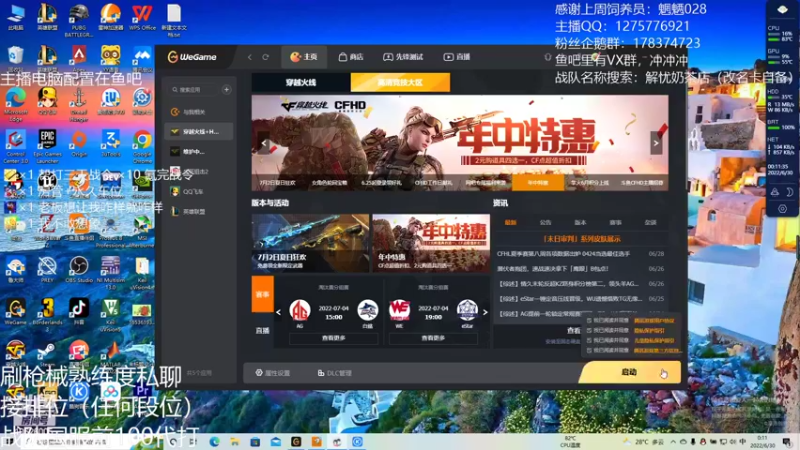Click the search apps field in WeGame sidebar
The width and height of the screenshot is (800, 450).
[194, 90]
